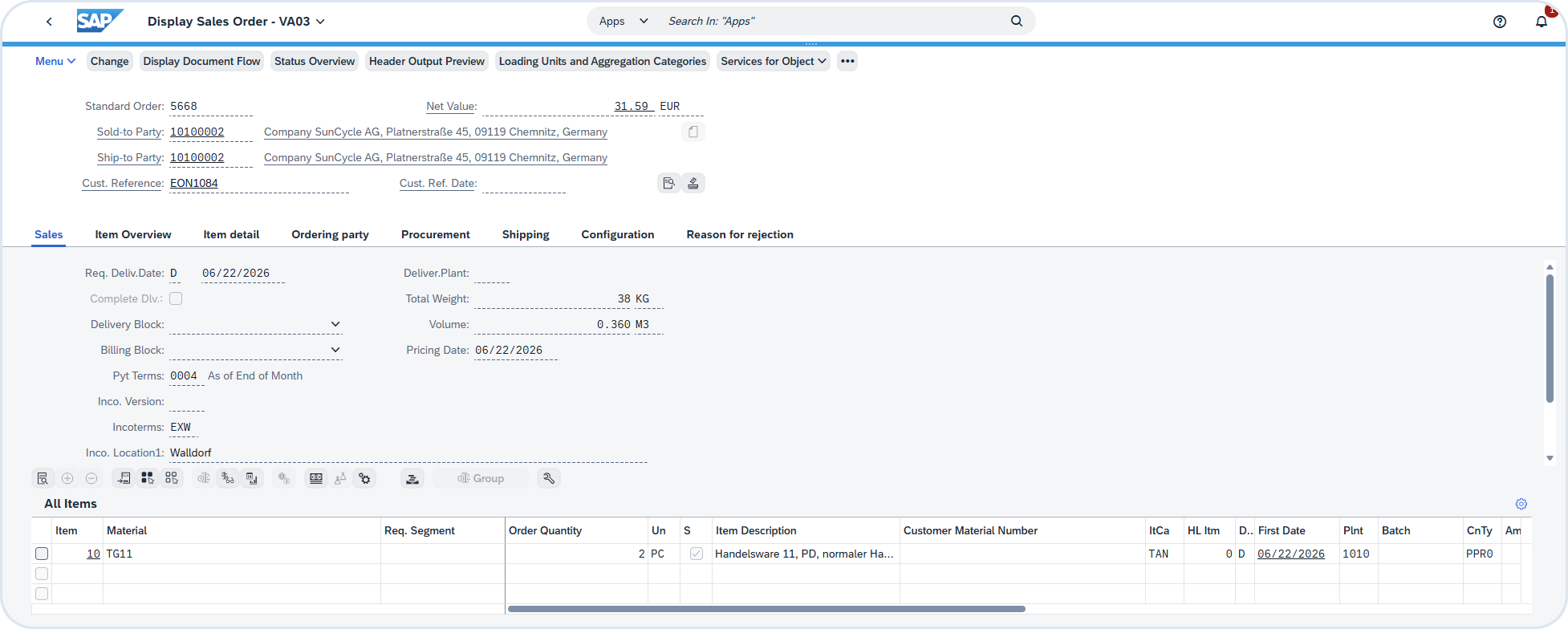Viewport: 1568px width, 629px height.
Task: Click the lab flasks icon
Action: click(340, 478)
